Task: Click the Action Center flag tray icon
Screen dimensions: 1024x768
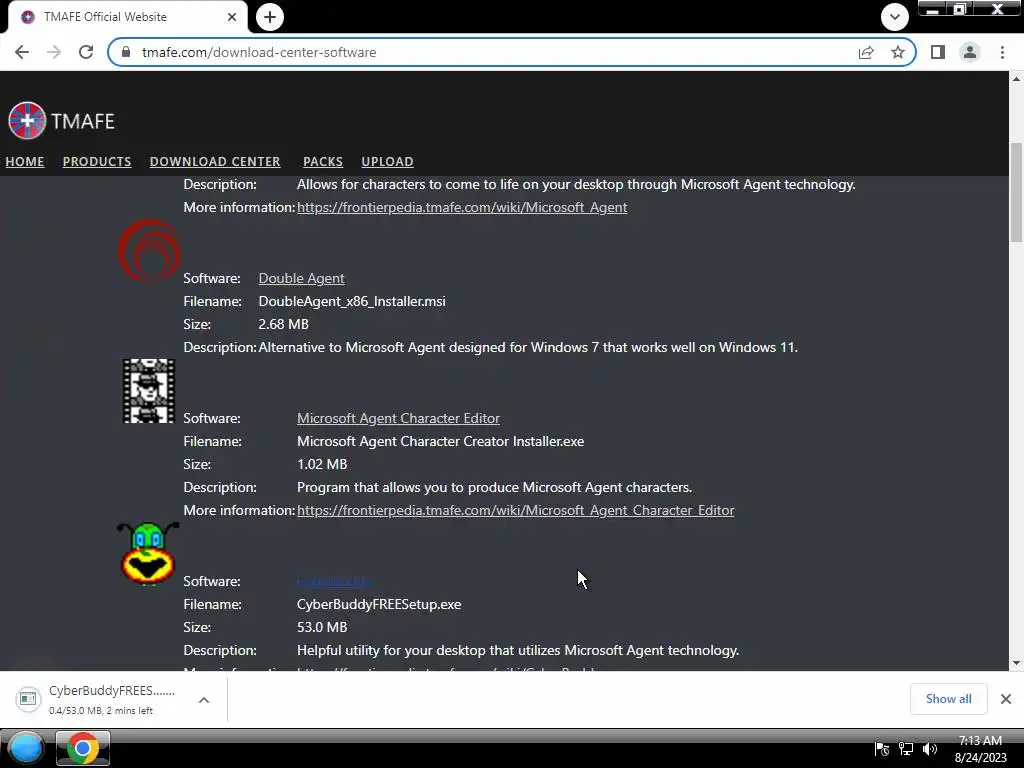Action: [882, 749]
